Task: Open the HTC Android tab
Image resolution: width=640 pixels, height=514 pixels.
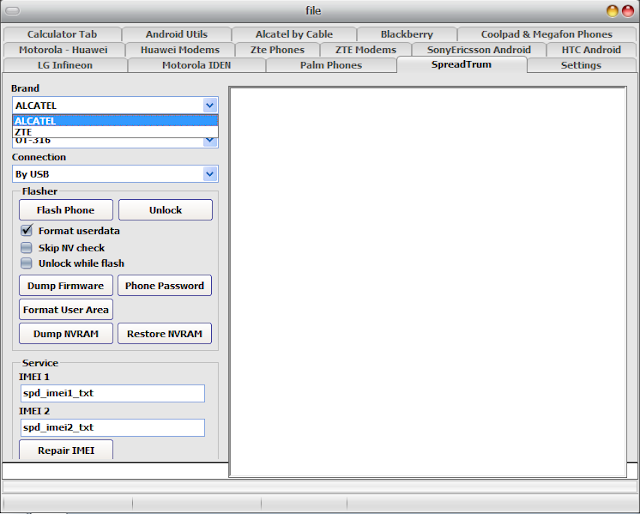Action: 591,50
